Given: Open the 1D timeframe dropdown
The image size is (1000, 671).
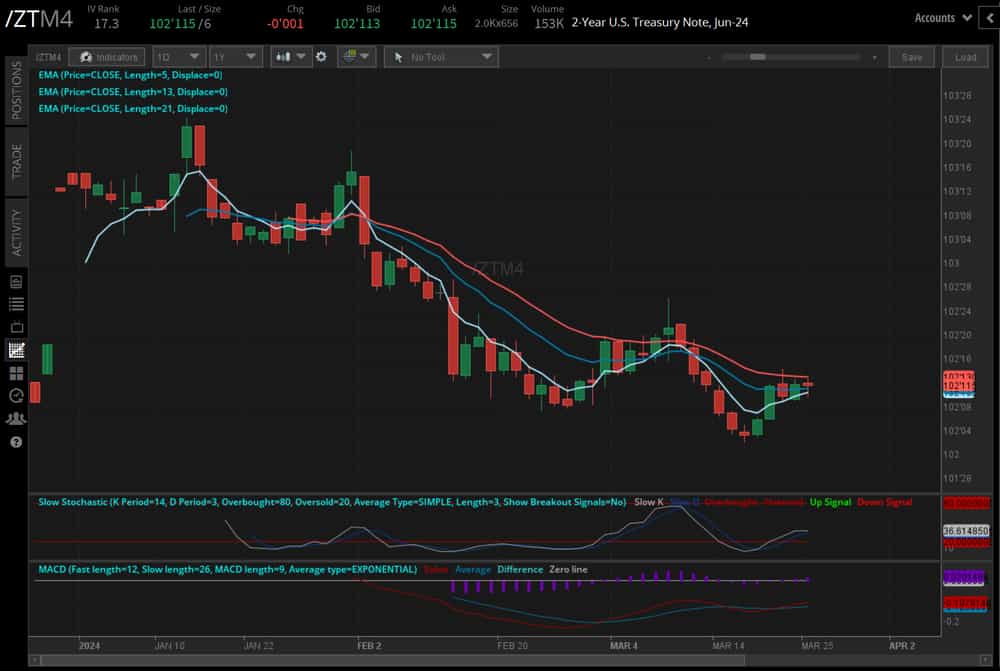Looking at the screenshot, I should [x=178, y=57].
